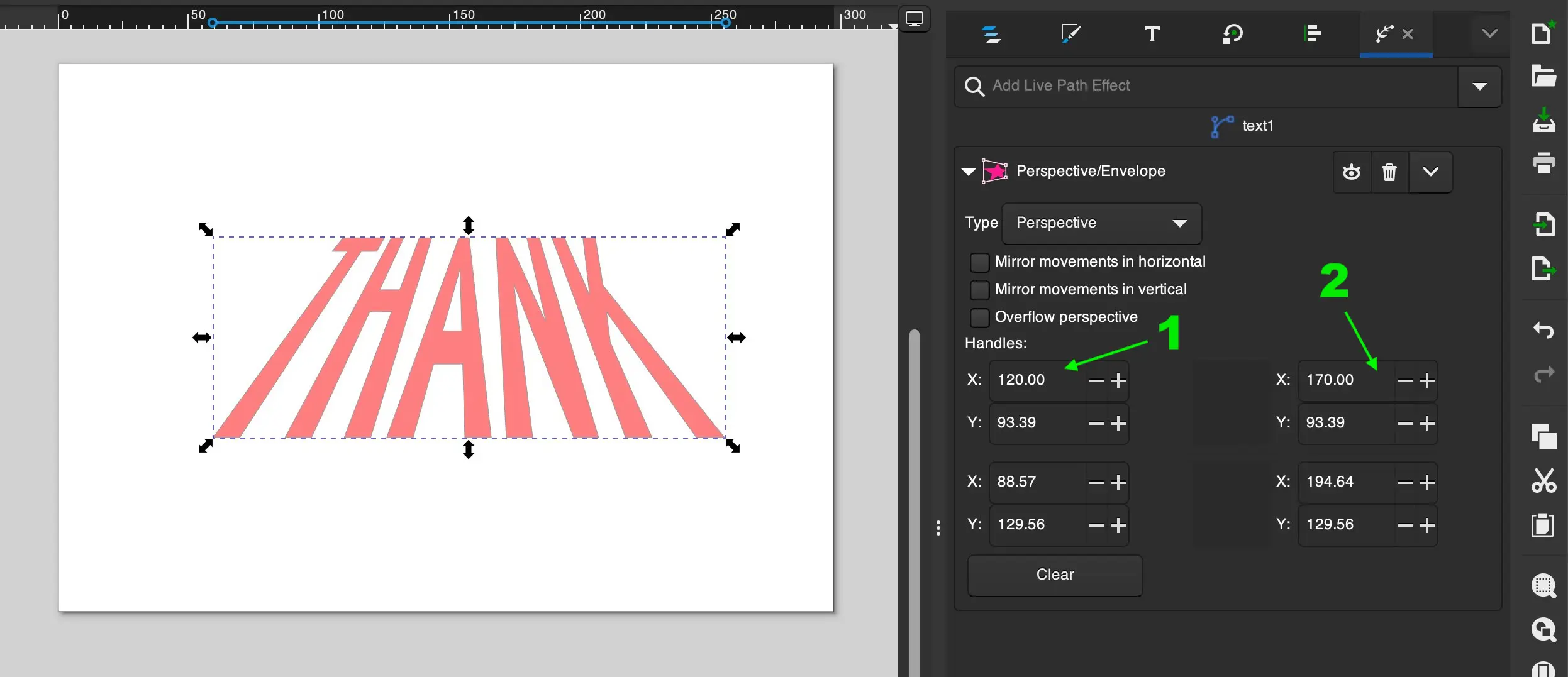The image size is (1568, 677).
Task: Open the Transform panel icon
Action: coord(1232,34)
